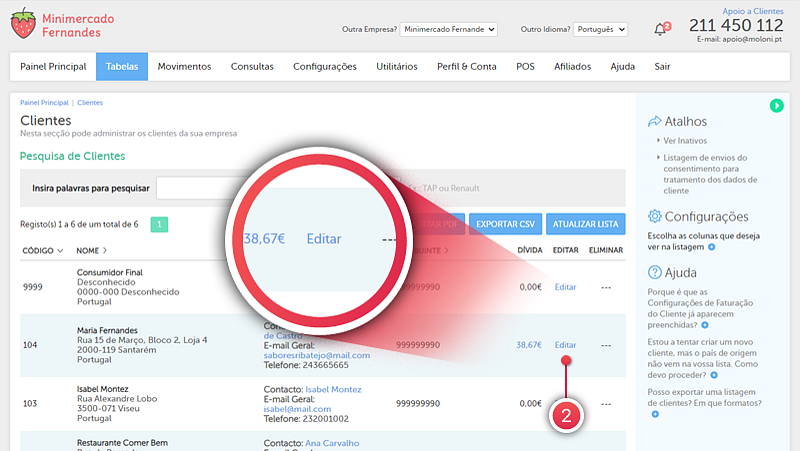This screenshot has height=451, width=800.
Task: Select the Configurações menu item
Action: (324, 66)
